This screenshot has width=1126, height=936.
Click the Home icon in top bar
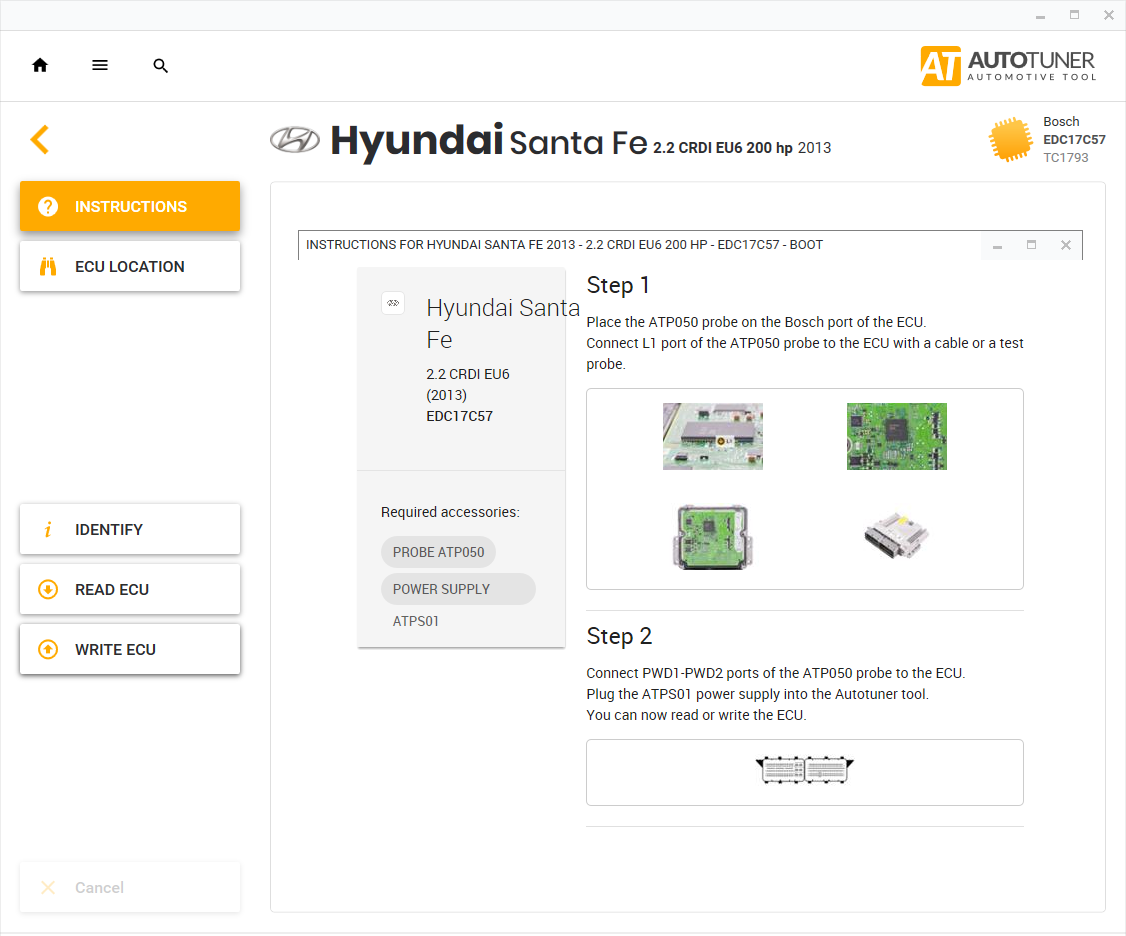coord(40,66)
